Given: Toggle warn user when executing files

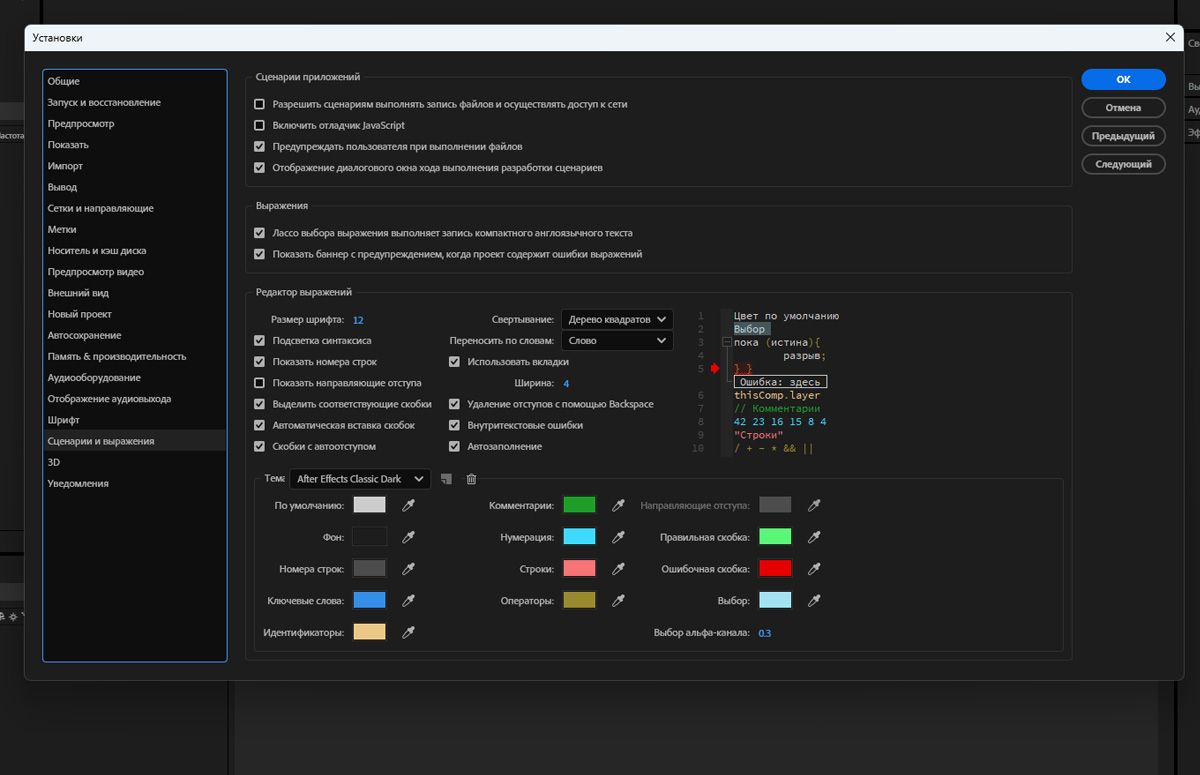Looking at the screenshot, I should click(x=260, y=146).
